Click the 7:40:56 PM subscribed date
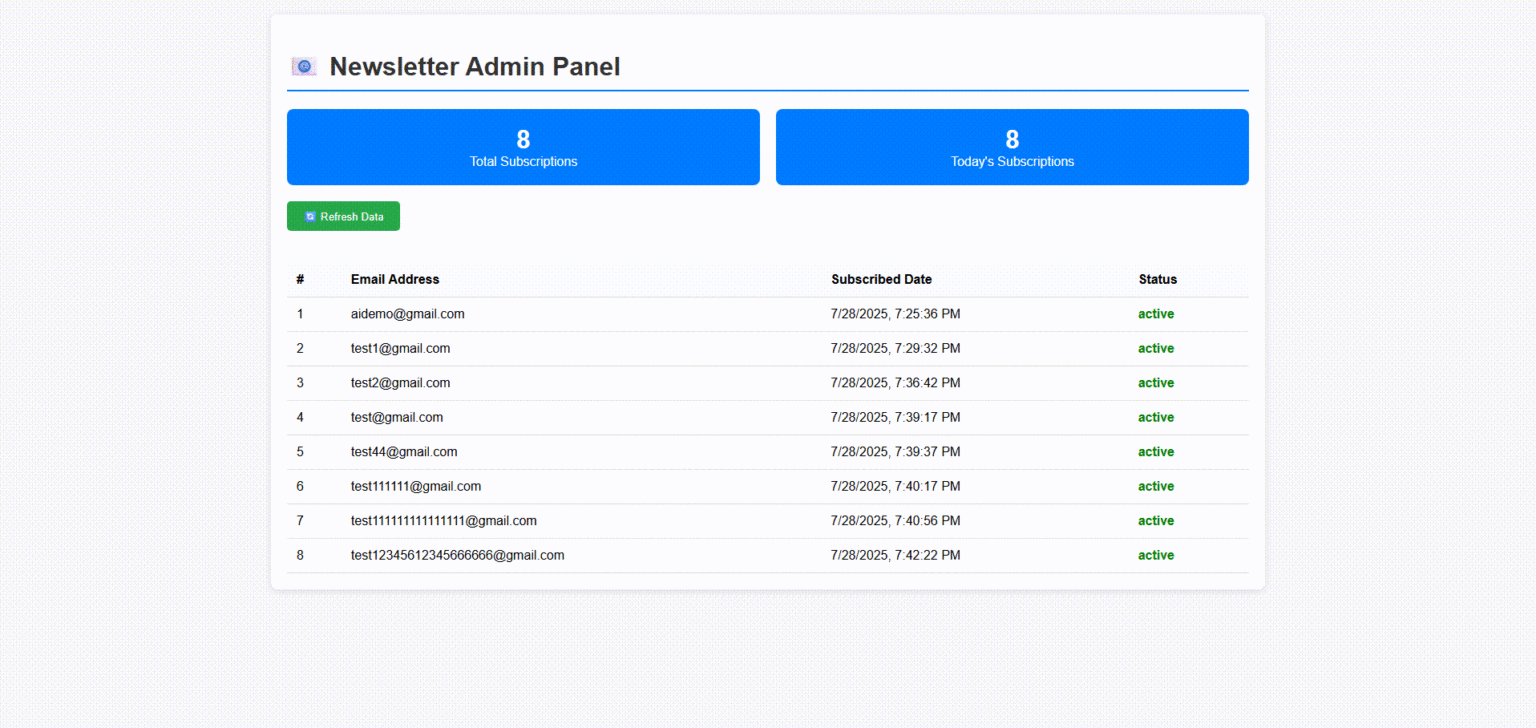 [x=895, y=521]
